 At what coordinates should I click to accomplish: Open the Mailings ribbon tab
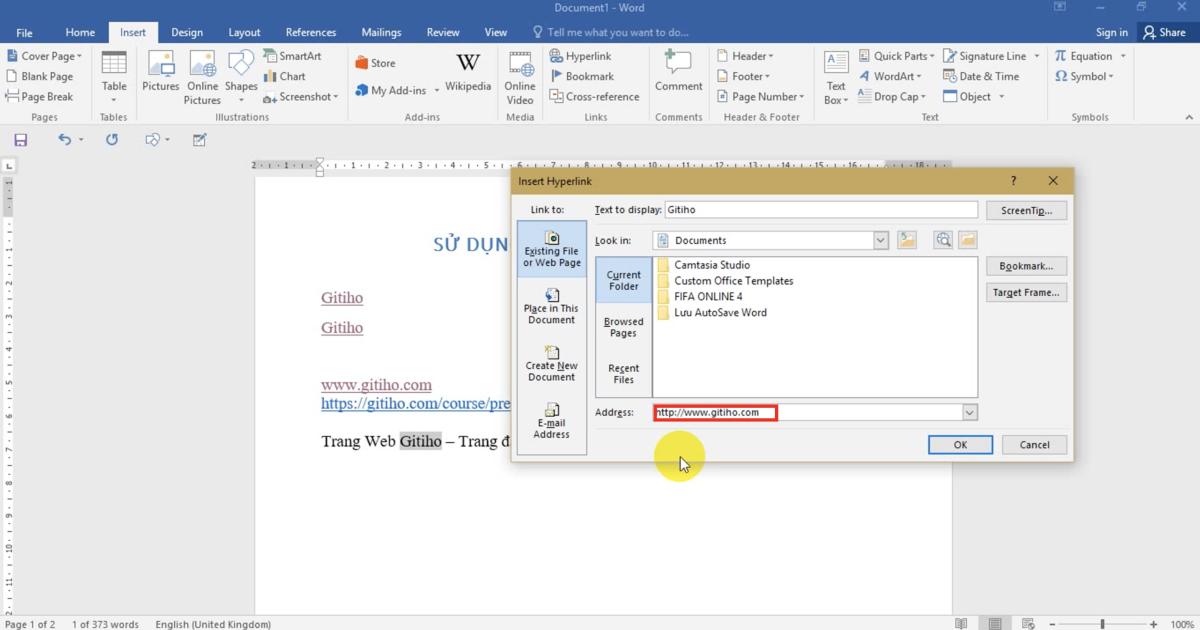(x=381, y=31)
